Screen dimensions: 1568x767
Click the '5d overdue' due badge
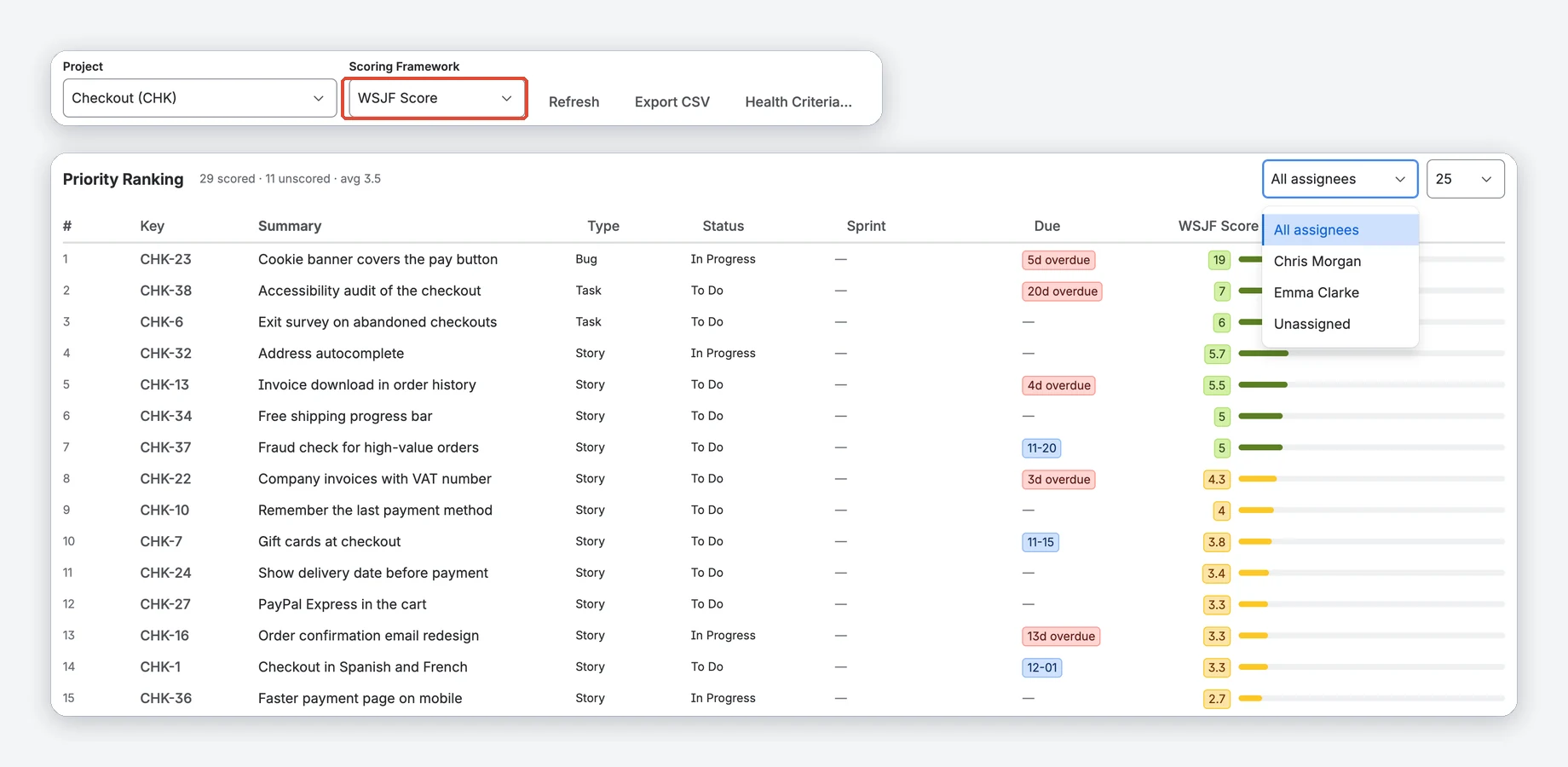pos(1058,260)
